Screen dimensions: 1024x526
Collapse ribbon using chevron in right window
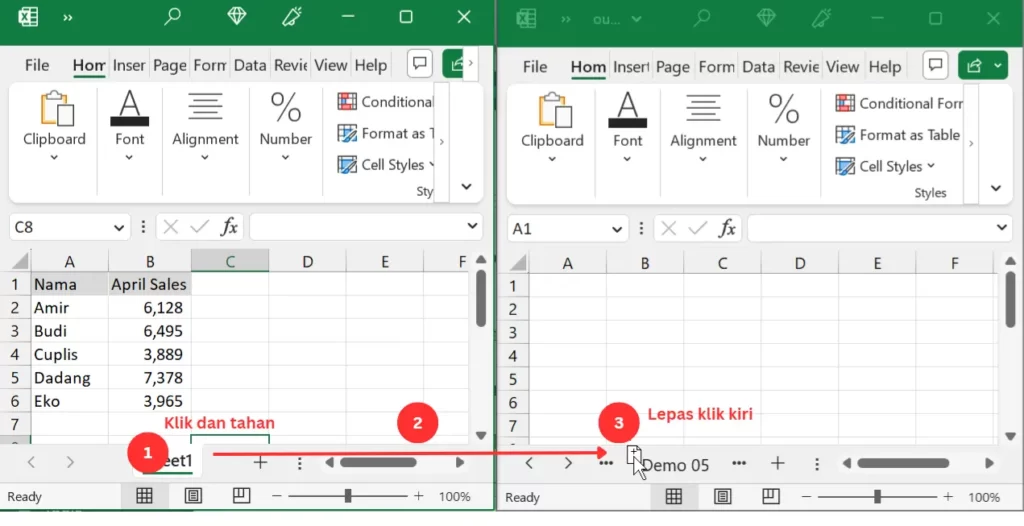click(995, 188)
